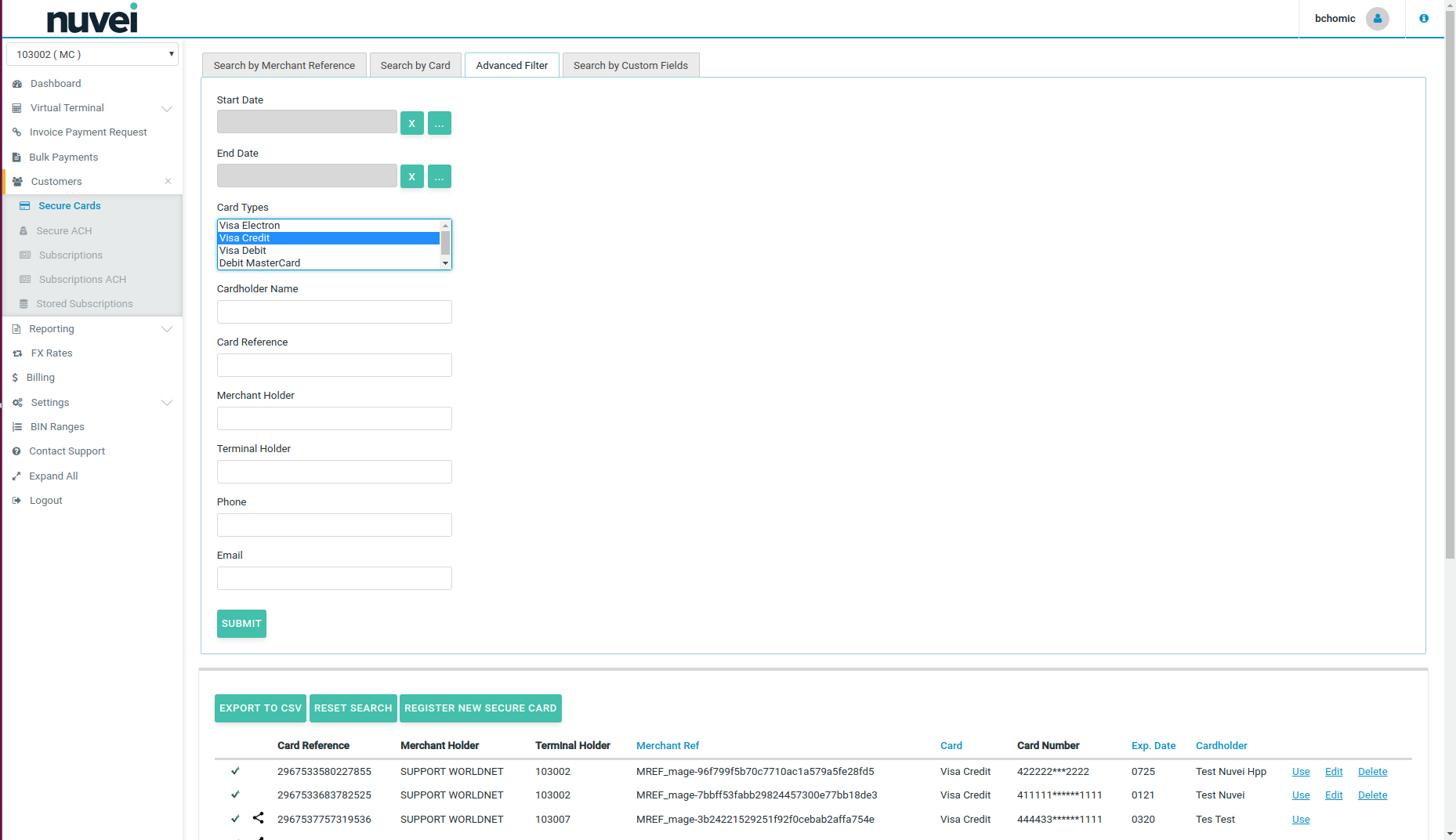This screenshot has width=1456, height=840.
Task: Expand the Reporting menu section
Action: (x=166, y=329)
